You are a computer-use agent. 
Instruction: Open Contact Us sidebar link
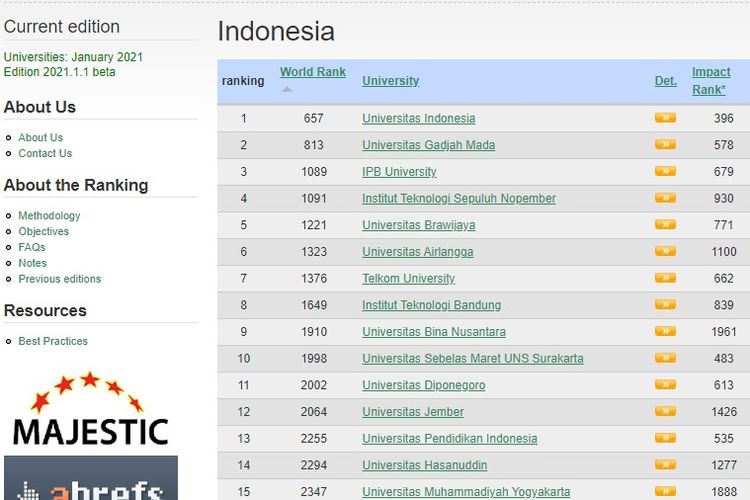45,153
